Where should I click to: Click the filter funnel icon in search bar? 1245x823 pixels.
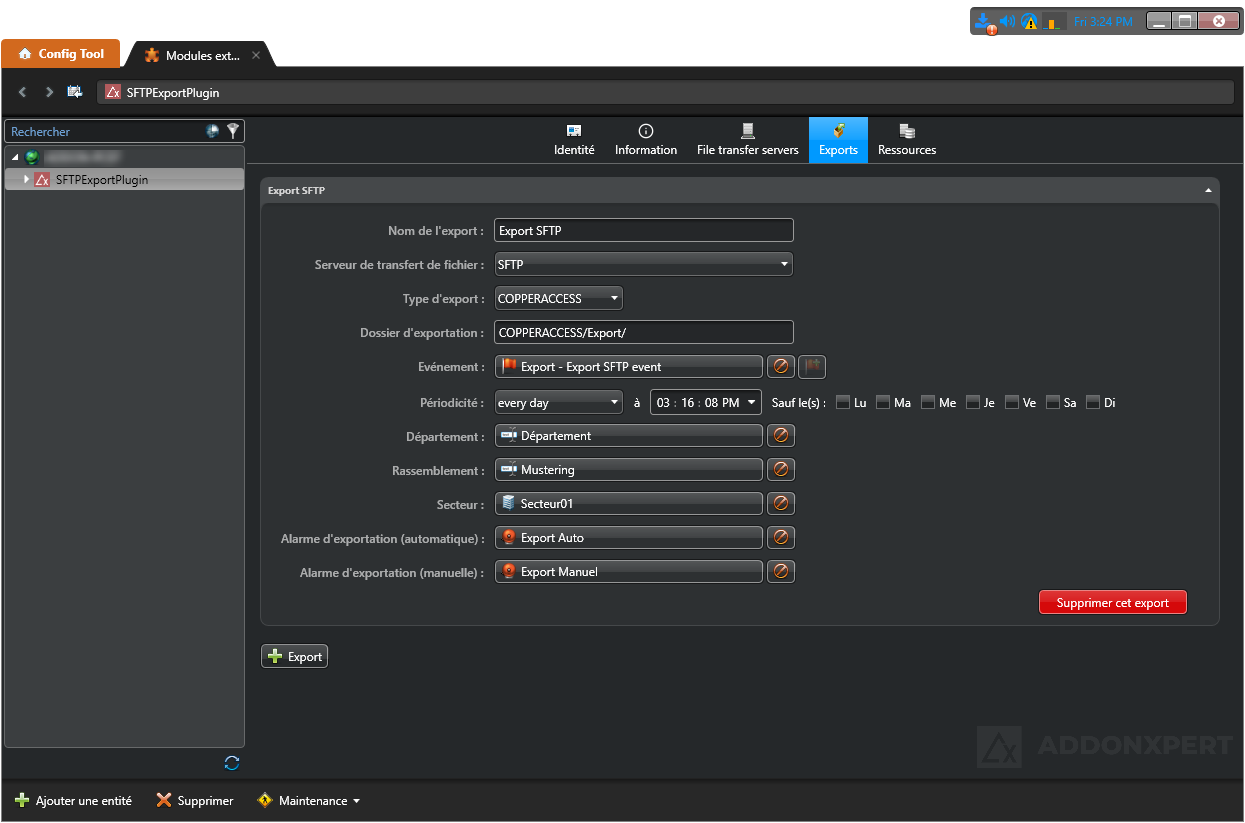point(233,131)
